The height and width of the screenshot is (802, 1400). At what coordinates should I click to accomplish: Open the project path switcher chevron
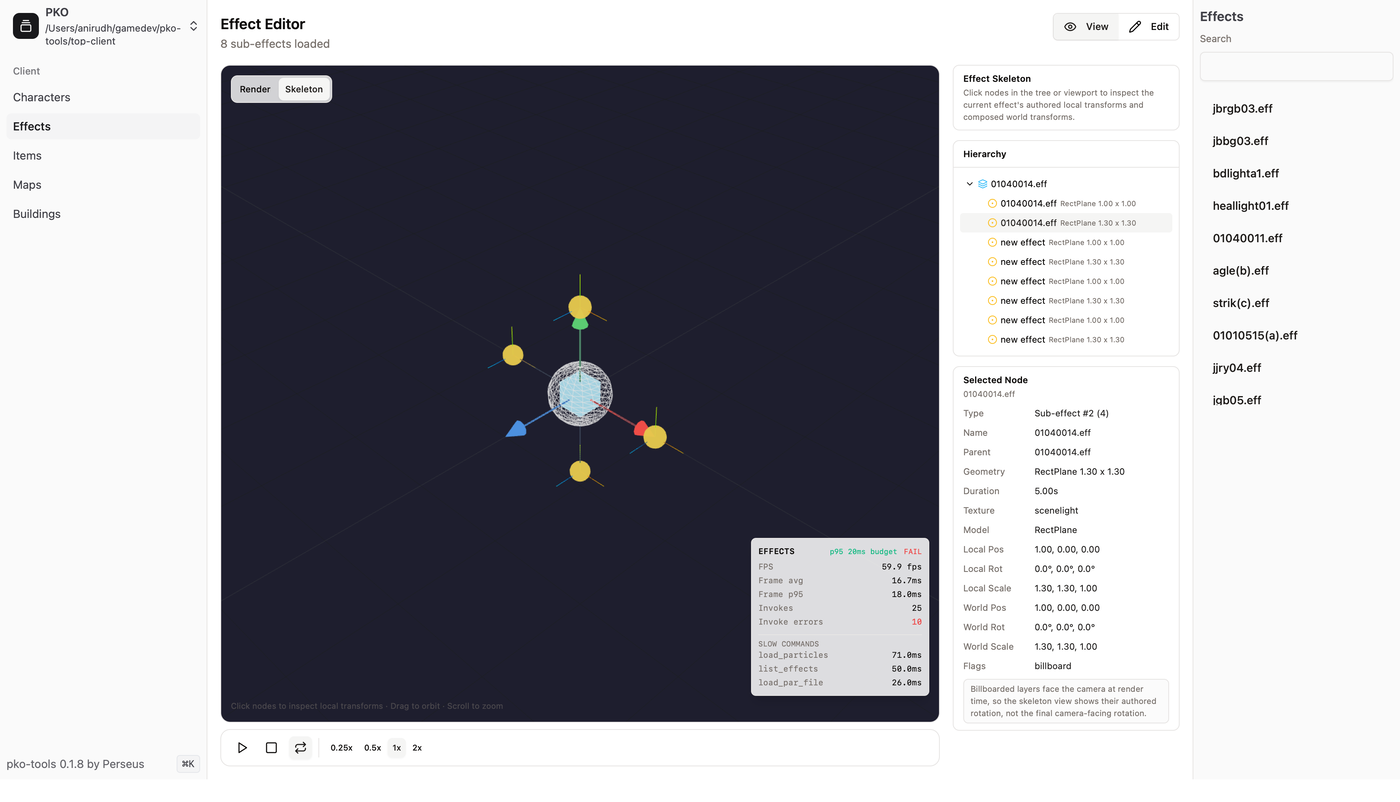click(x=193, y=26)
